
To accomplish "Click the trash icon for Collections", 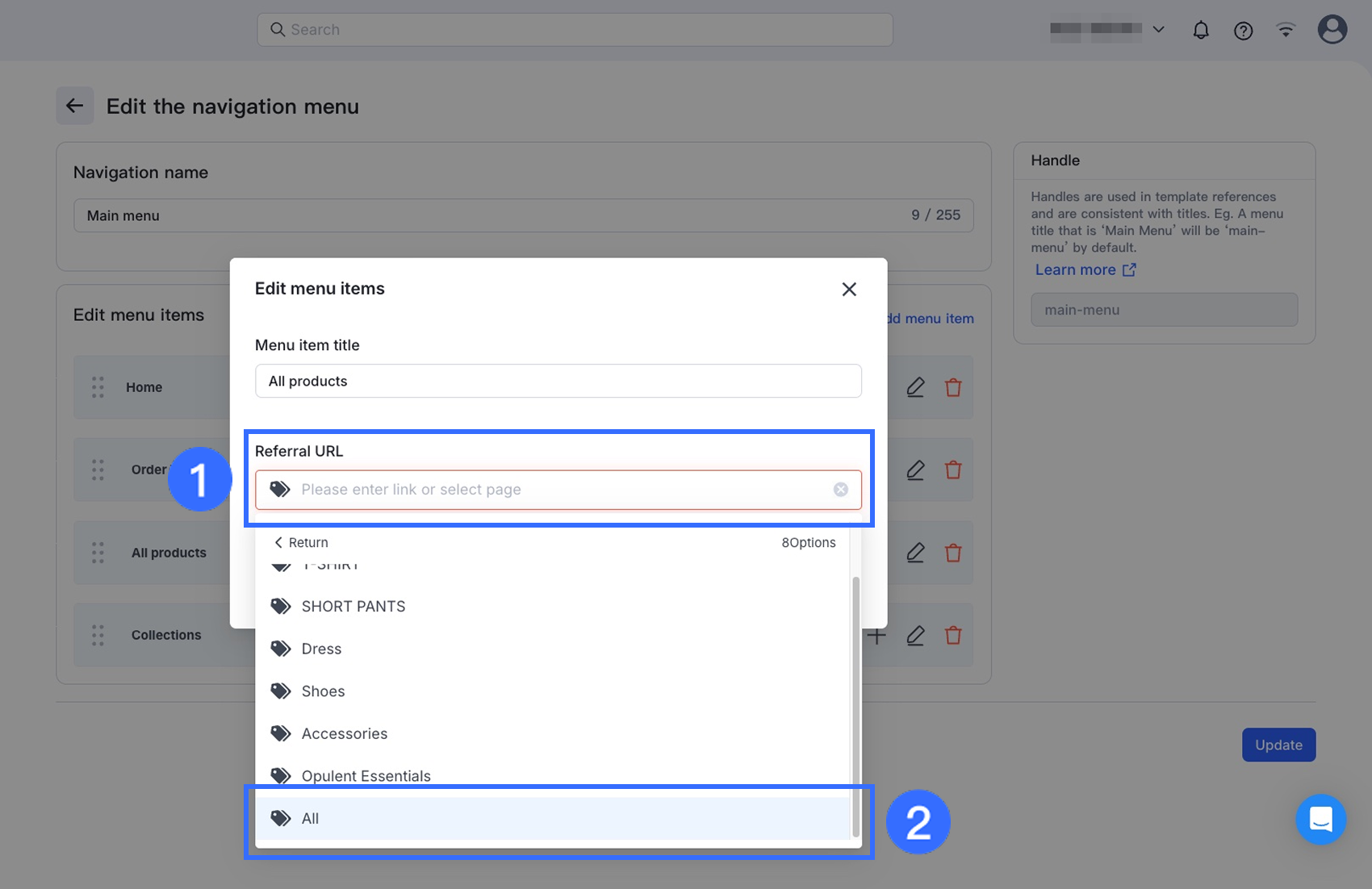I will [953, 635].
